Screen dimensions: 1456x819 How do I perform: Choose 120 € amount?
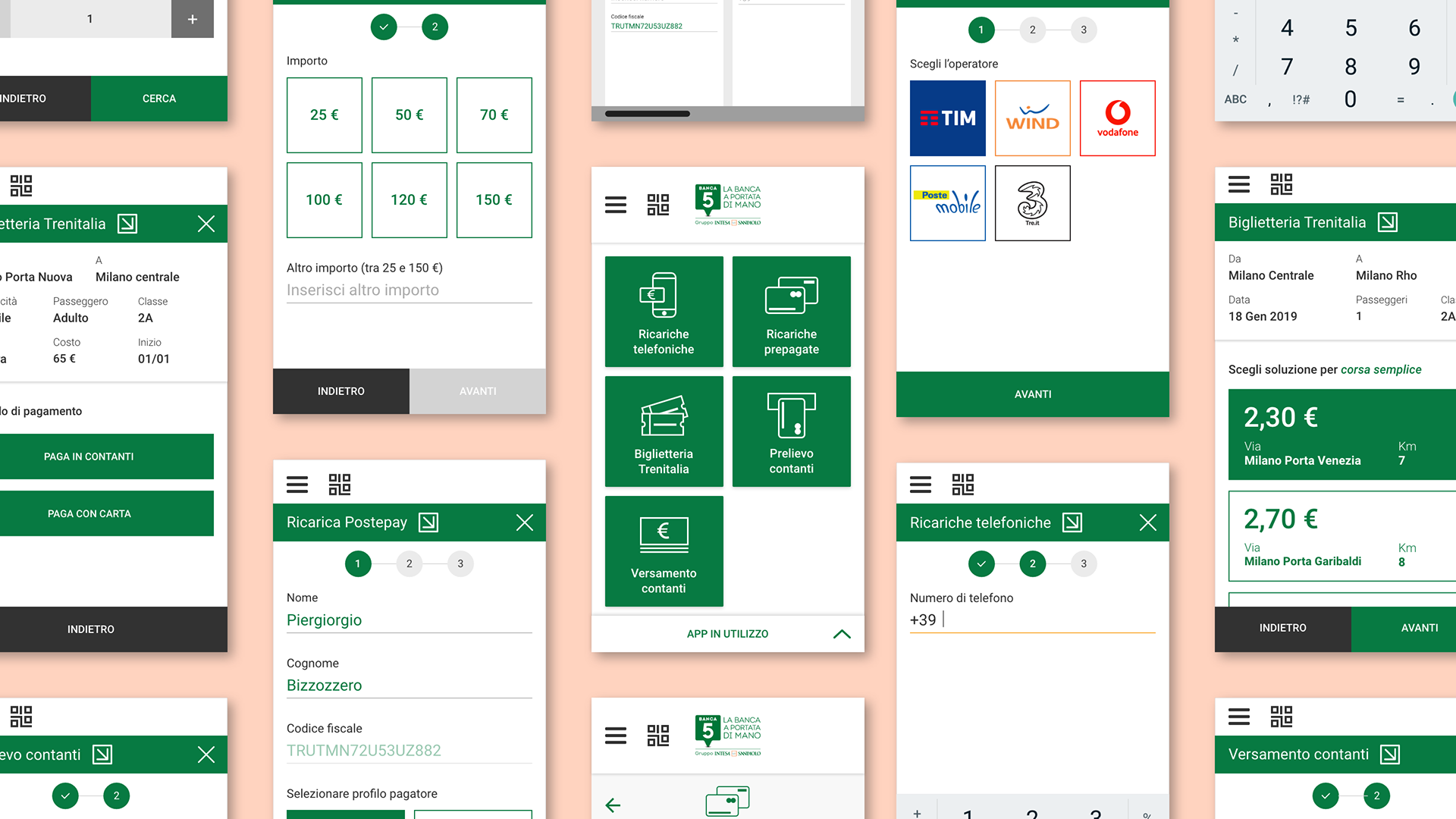tap(409, 200)
